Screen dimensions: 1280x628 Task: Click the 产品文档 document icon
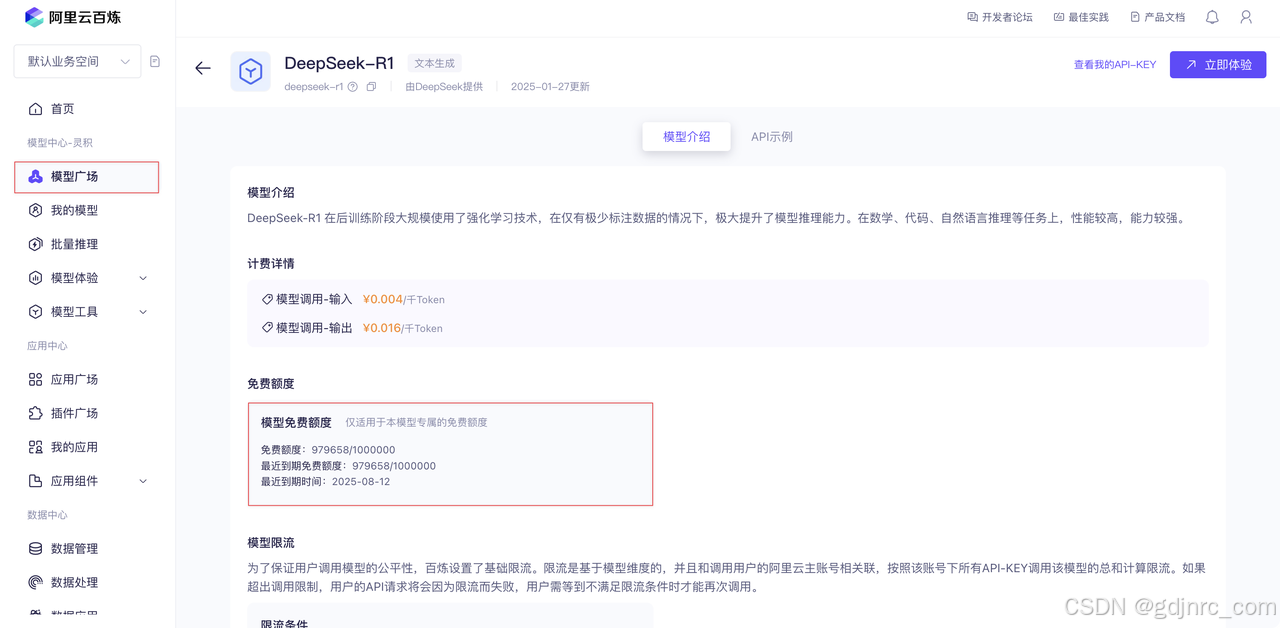[1135, 17]
